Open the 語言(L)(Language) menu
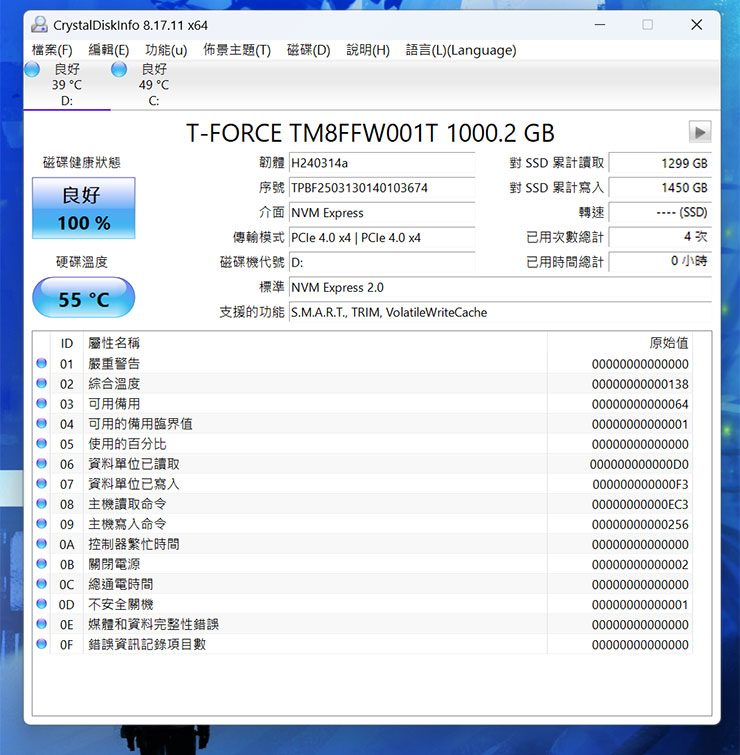Screen dimensions: 740x755 (461, 50)
